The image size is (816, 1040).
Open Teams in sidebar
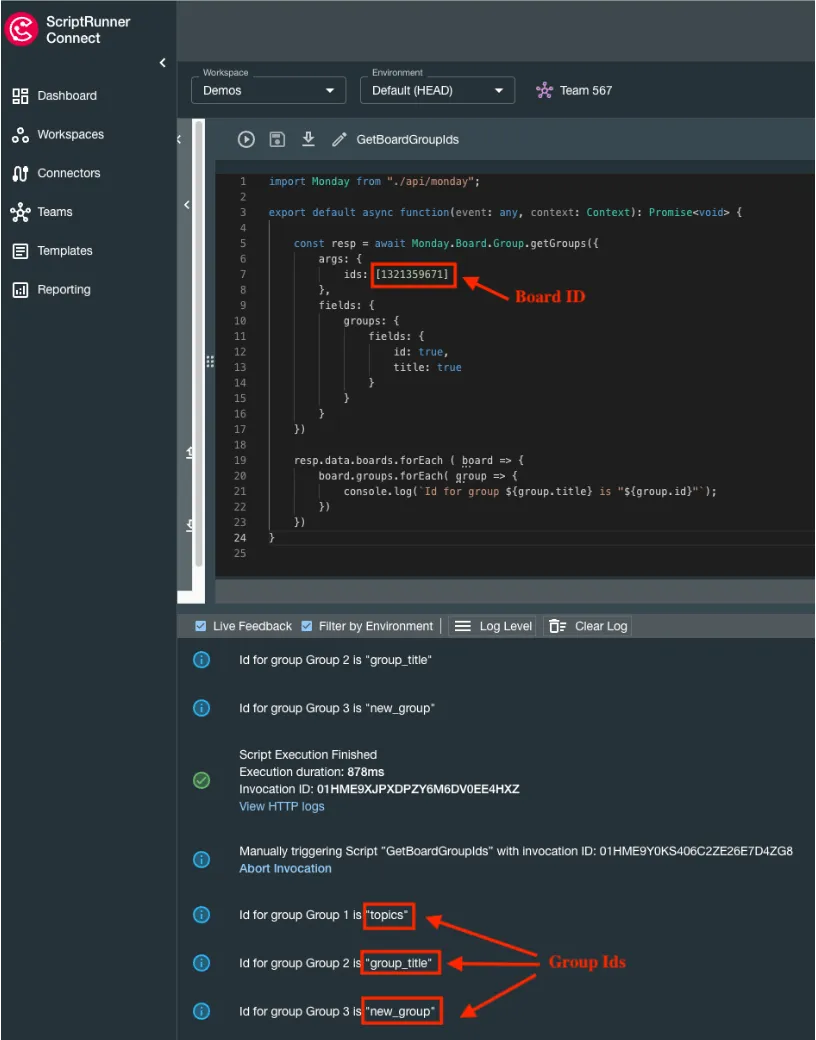coord(55,212)
